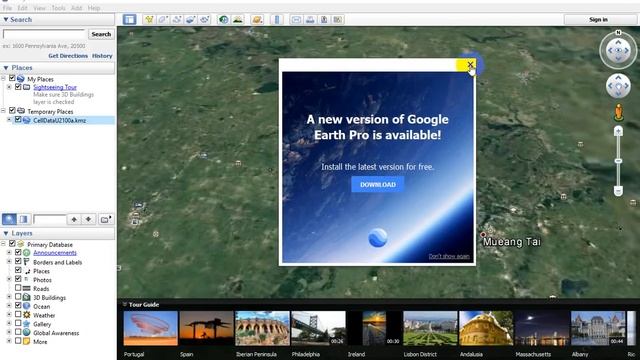640x360 pixels.
Task: Open Get Directions link
Action: pos(68,56)
